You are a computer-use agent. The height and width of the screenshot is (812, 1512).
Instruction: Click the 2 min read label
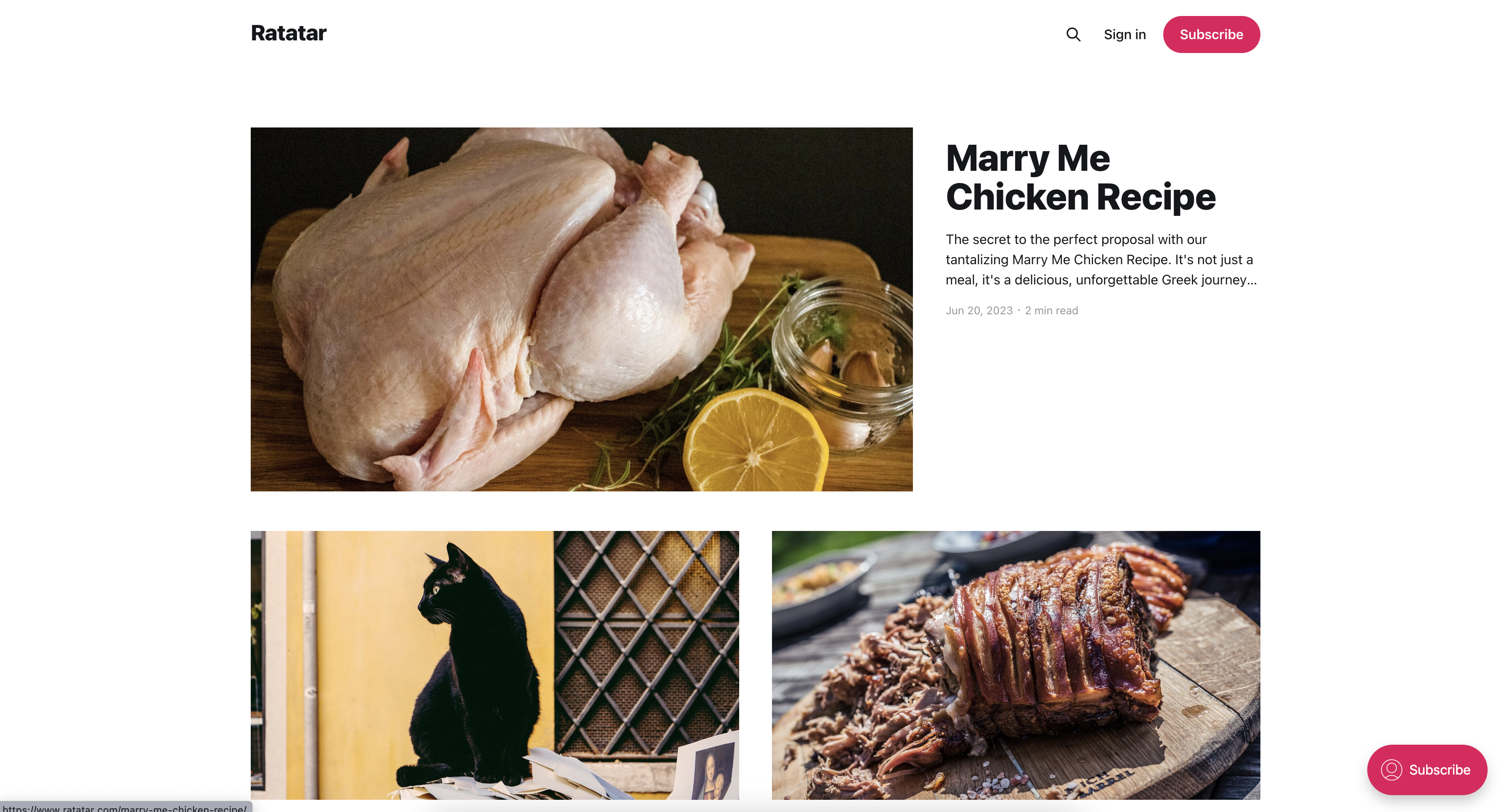pyautogui.click(x=1051, y=310)
